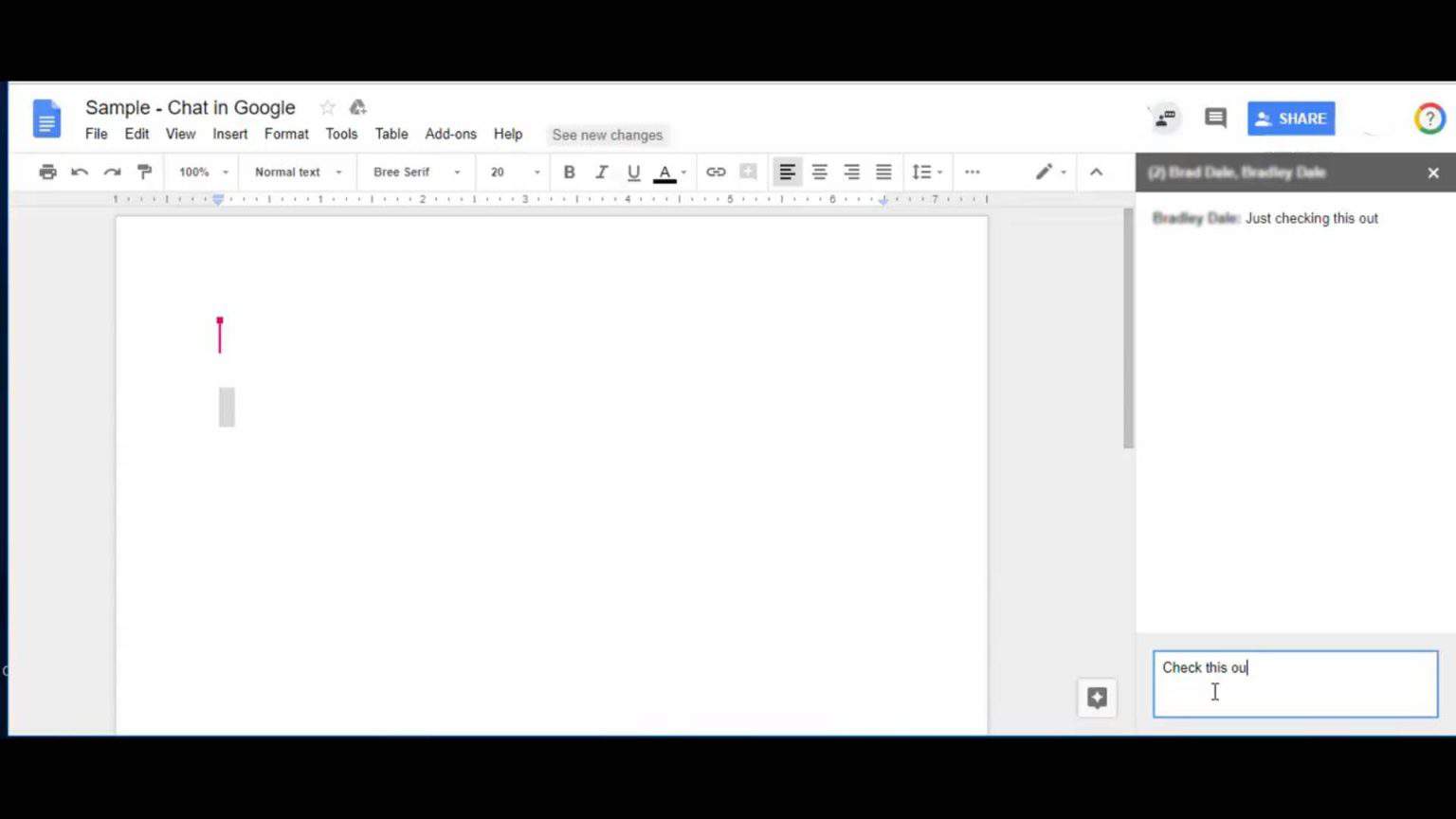The image size is (1456, 819).
Task: Open the Help menu
Action: [x=507, y=134]
